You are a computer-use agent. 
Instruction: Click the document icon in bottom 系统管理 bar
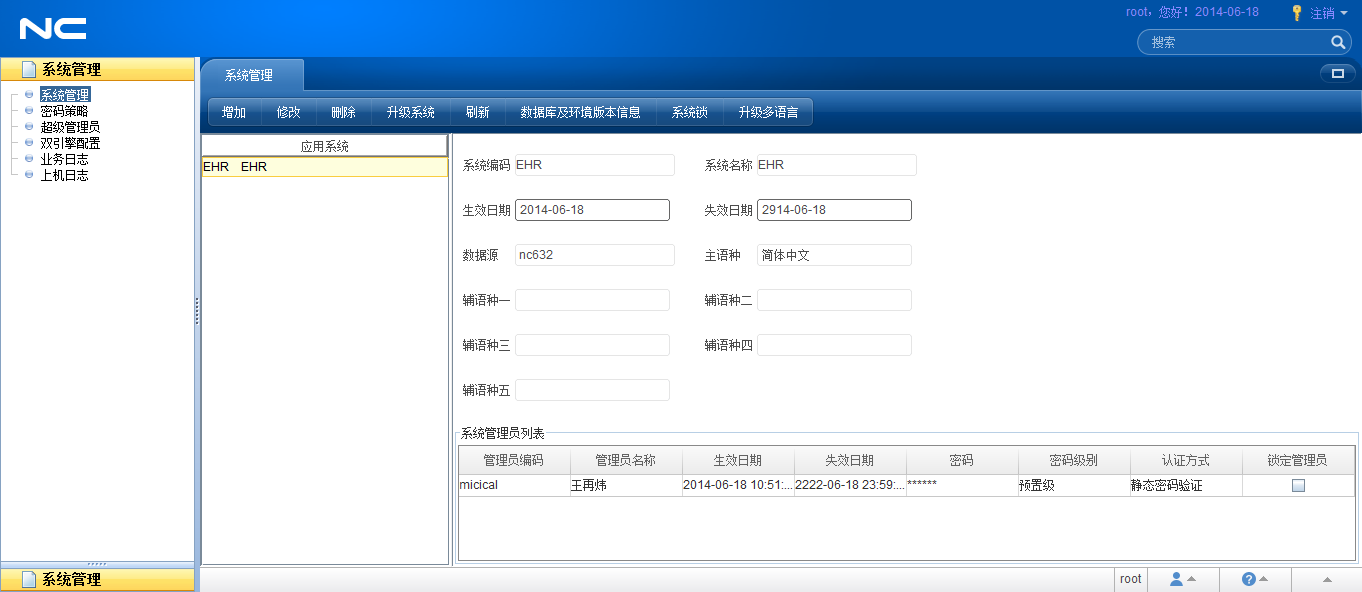tap(29, 579)
